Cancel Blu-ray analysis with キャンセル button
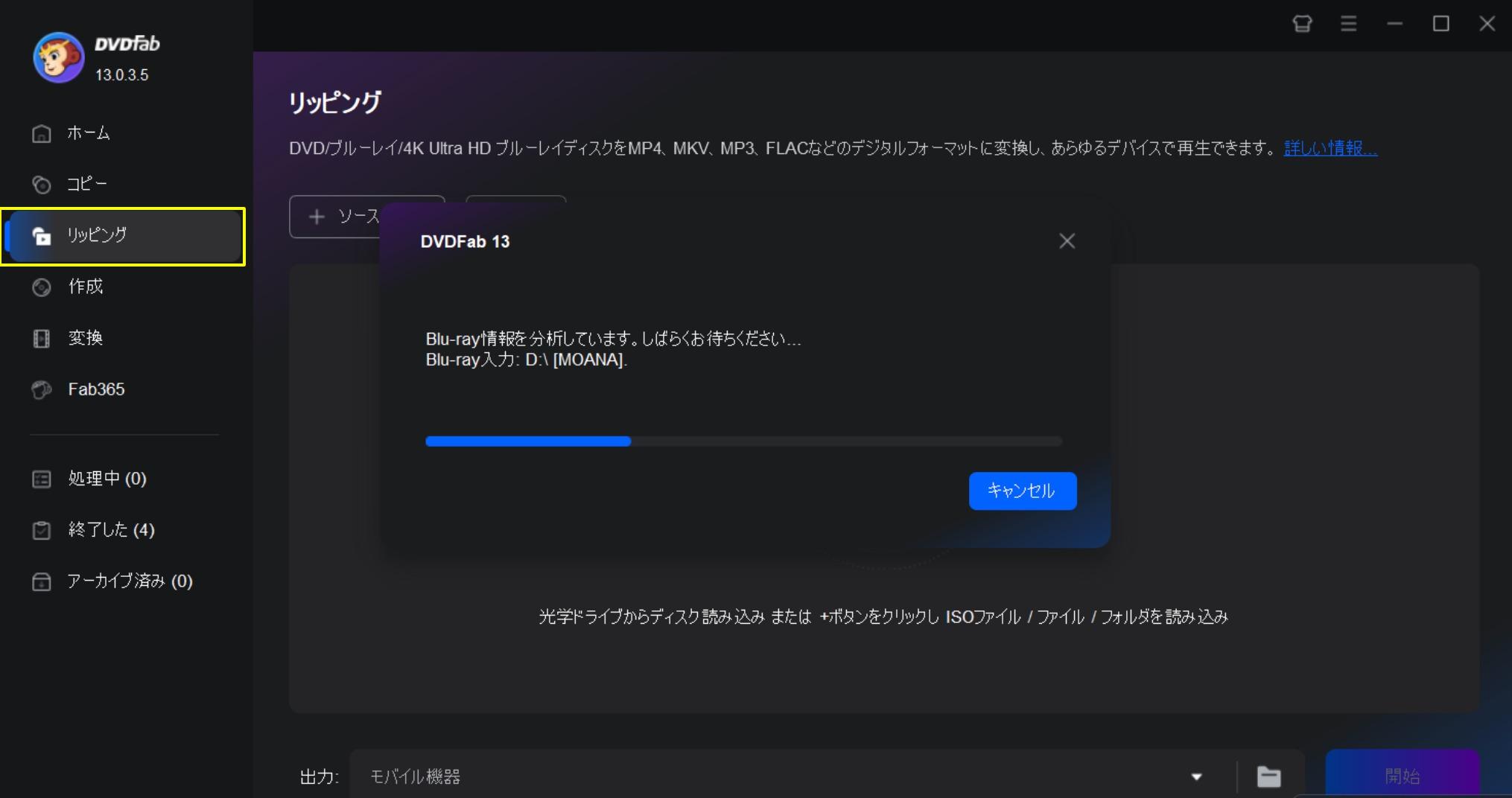The height and width of the screenshot is (798, 1512). 1023,491
